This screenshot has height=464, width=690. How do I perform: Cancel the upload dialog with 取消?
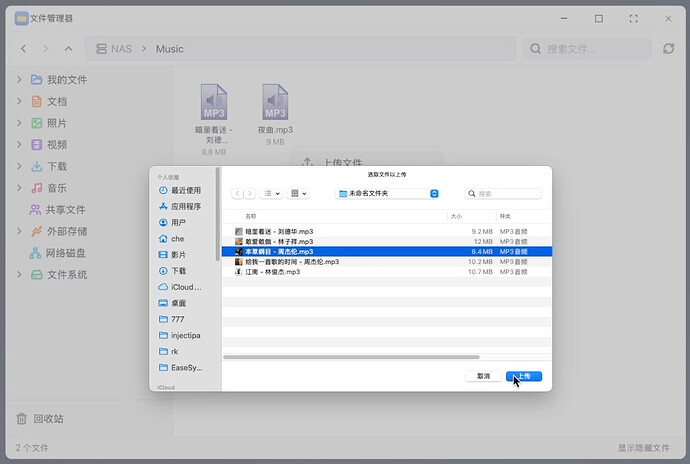(483, 376)
